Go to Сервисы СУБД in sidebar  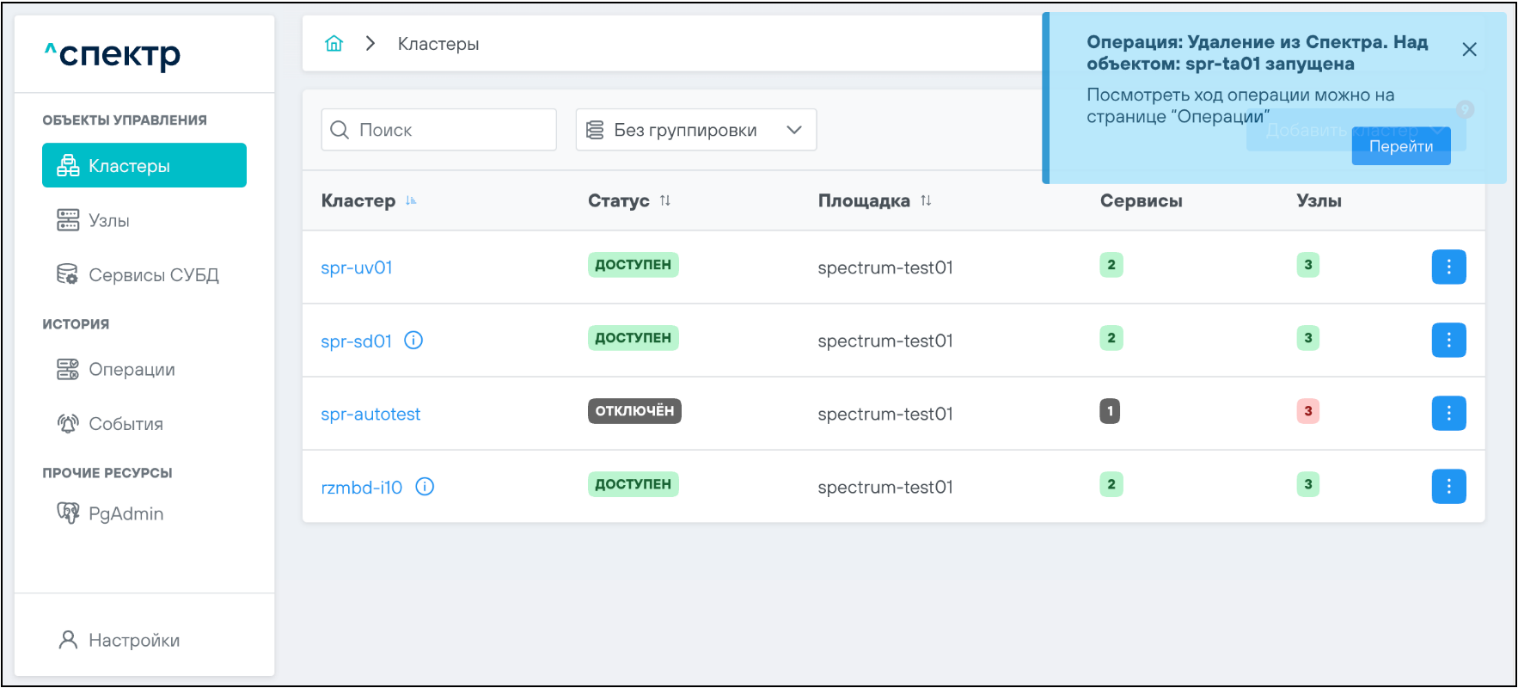pos(152,275)
